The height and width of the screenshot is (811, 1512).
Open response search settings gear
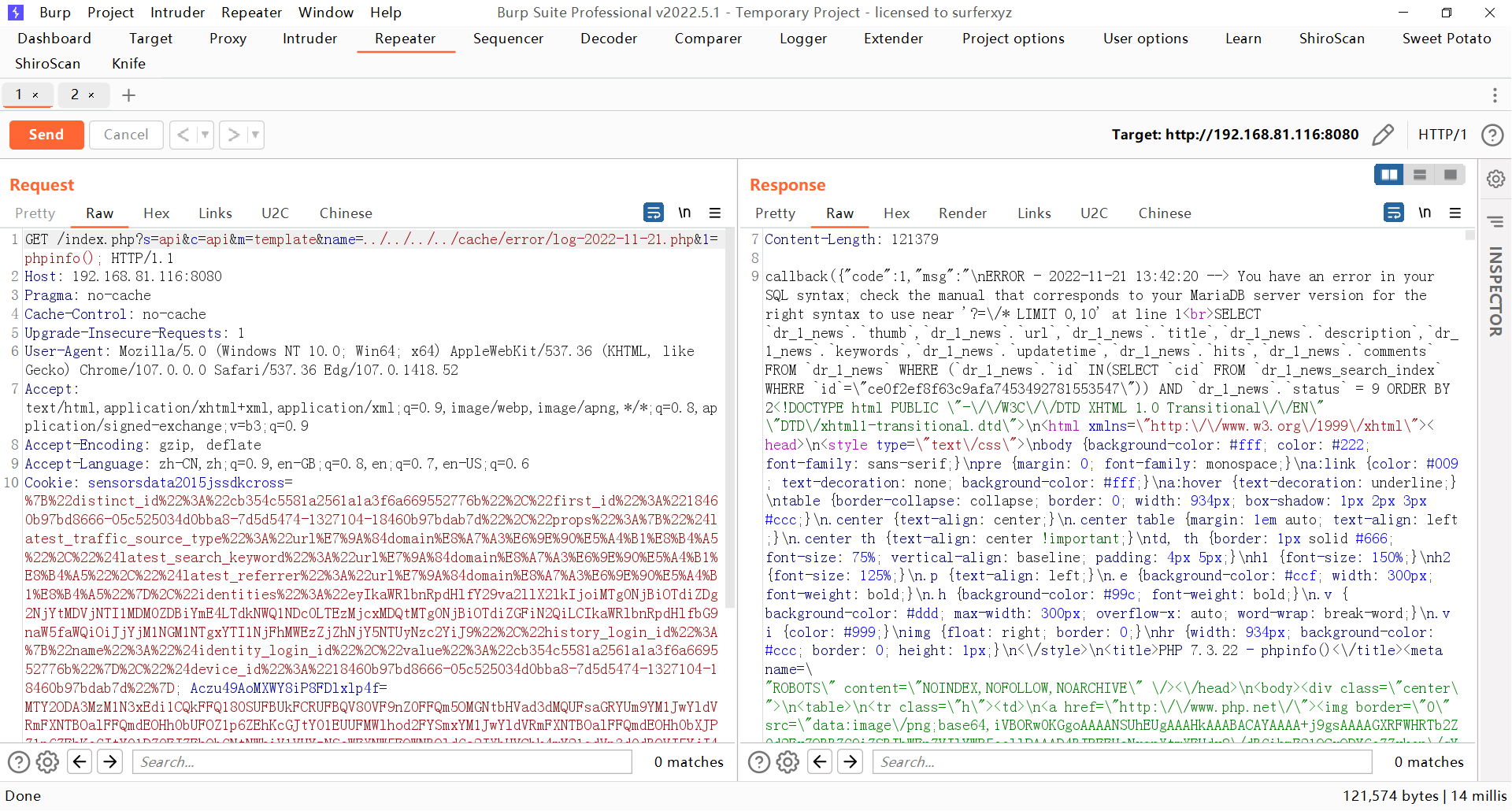click(788, 761)
